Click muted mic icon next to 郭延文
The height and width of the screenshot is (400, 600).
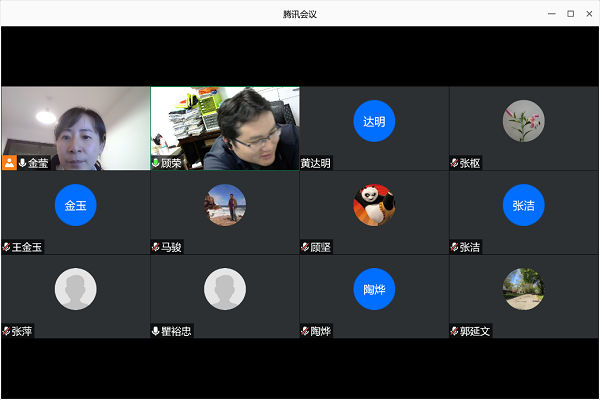[x=455, y=331]
